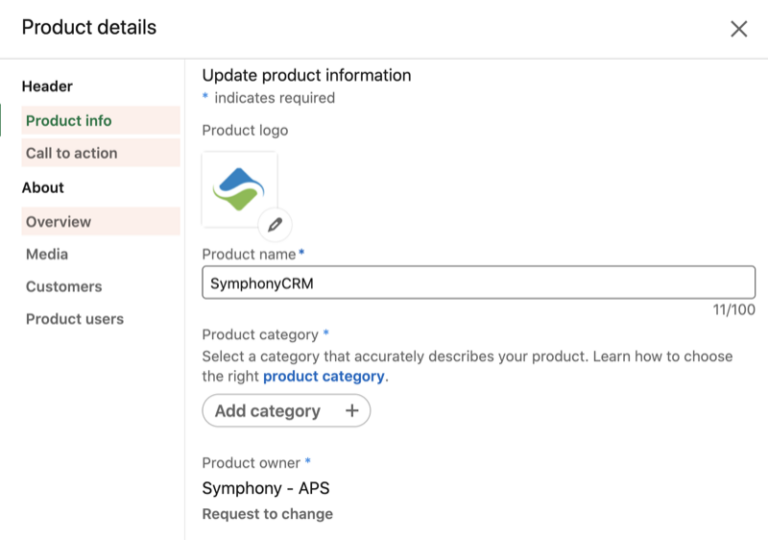Open the Product info section
Screen dimensions: 768x540
[x=69, y=121]
